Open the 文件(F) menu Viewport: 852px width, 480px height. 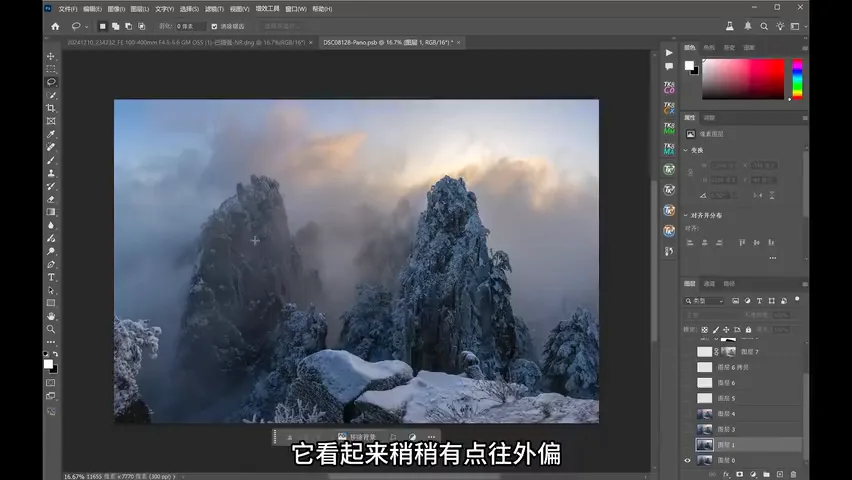[x=68, y=9]
